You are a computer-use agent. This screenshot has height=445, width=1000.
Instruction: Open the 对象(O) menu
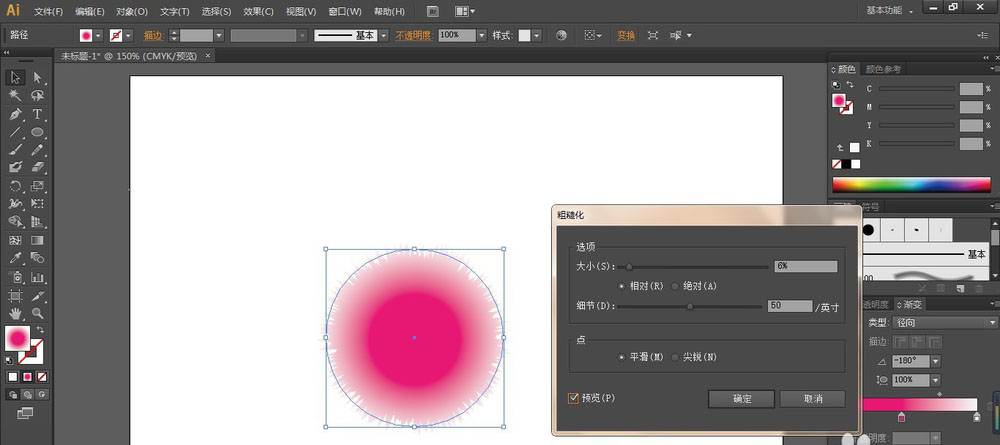(132, 11)
